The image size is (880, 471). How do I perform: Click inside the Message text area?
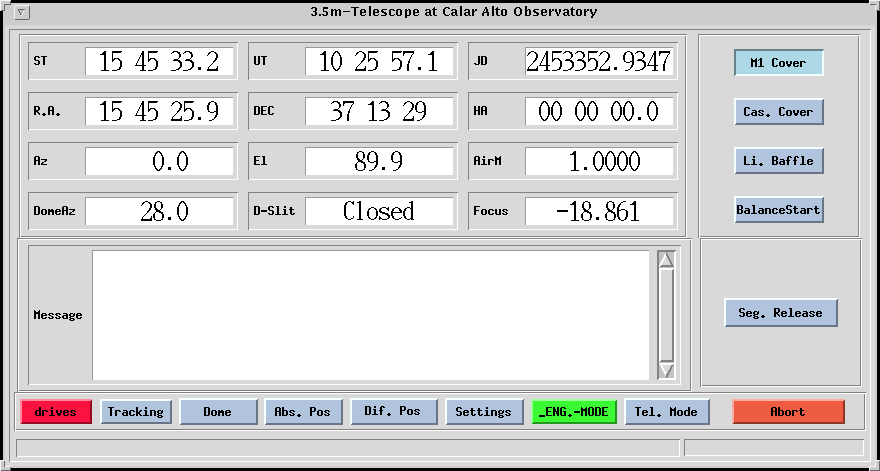tap(371, 315)
